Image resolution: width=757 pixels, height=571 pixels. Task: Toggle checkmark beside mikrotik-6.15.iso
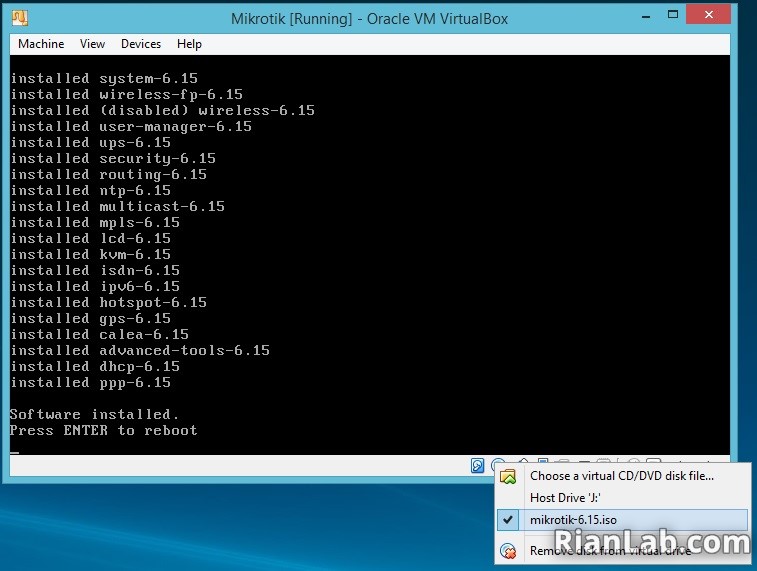pyautogui.click(x=507, y=520)
